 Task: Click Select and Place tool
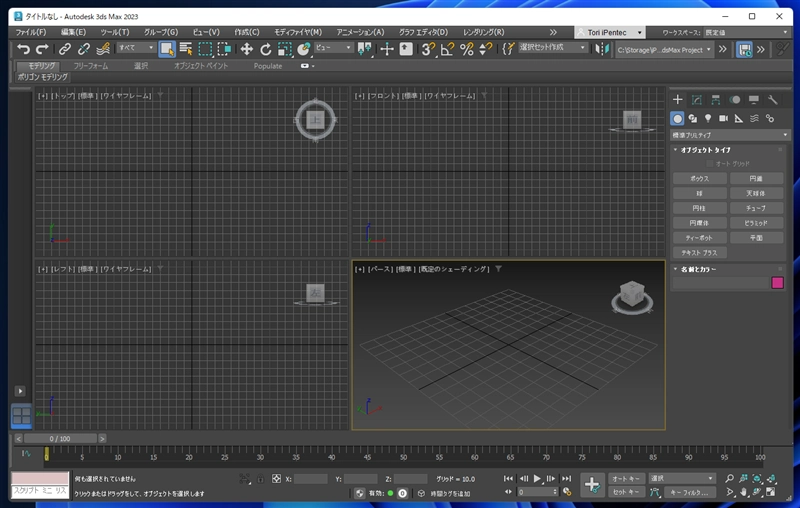point(304,49)
